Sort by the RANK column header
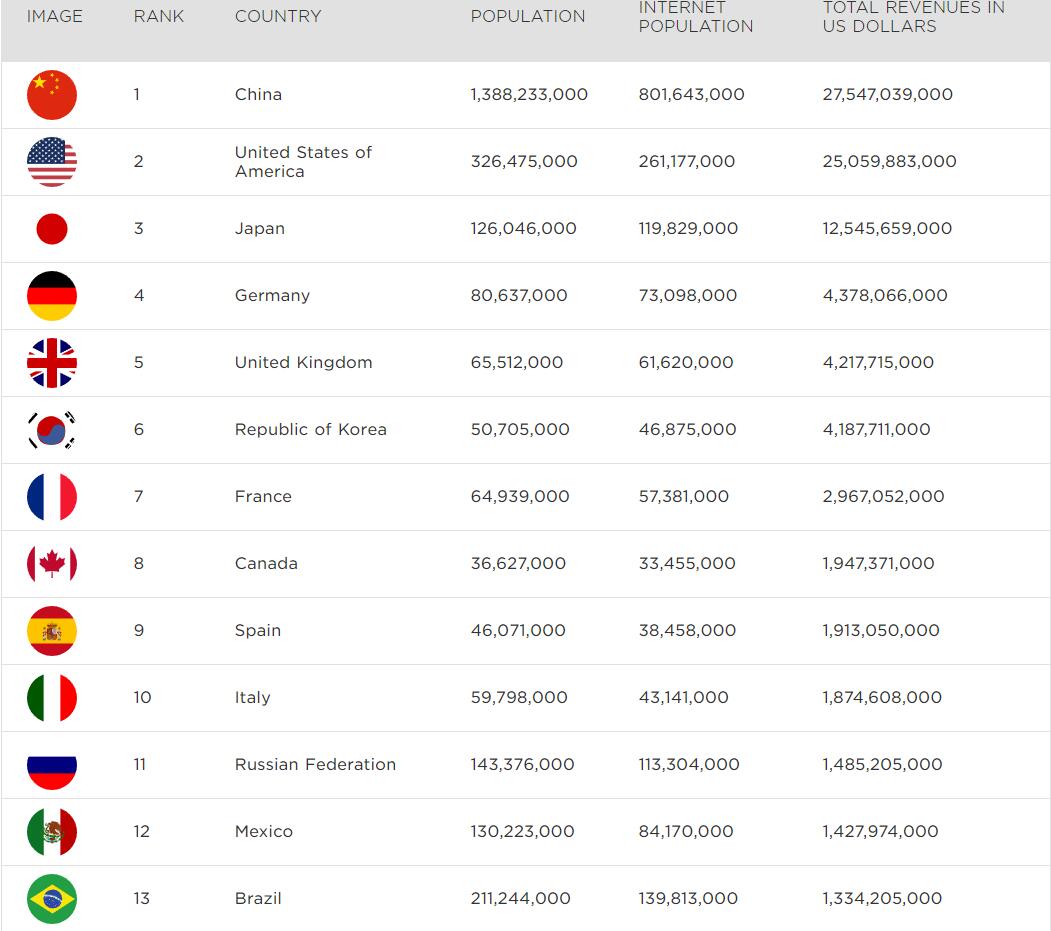 coord(159,17)
